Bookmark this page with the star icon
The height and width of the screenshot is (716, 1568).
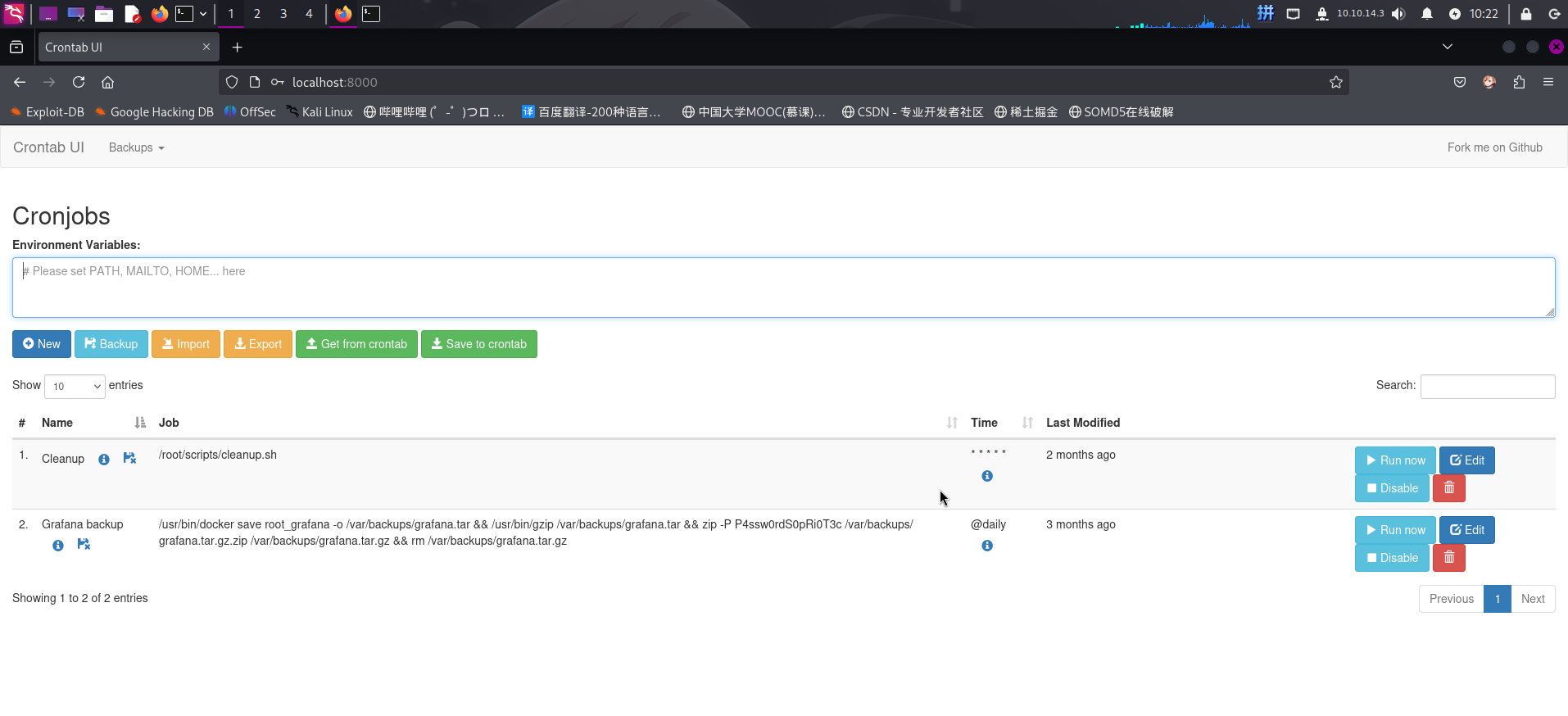1336,82
